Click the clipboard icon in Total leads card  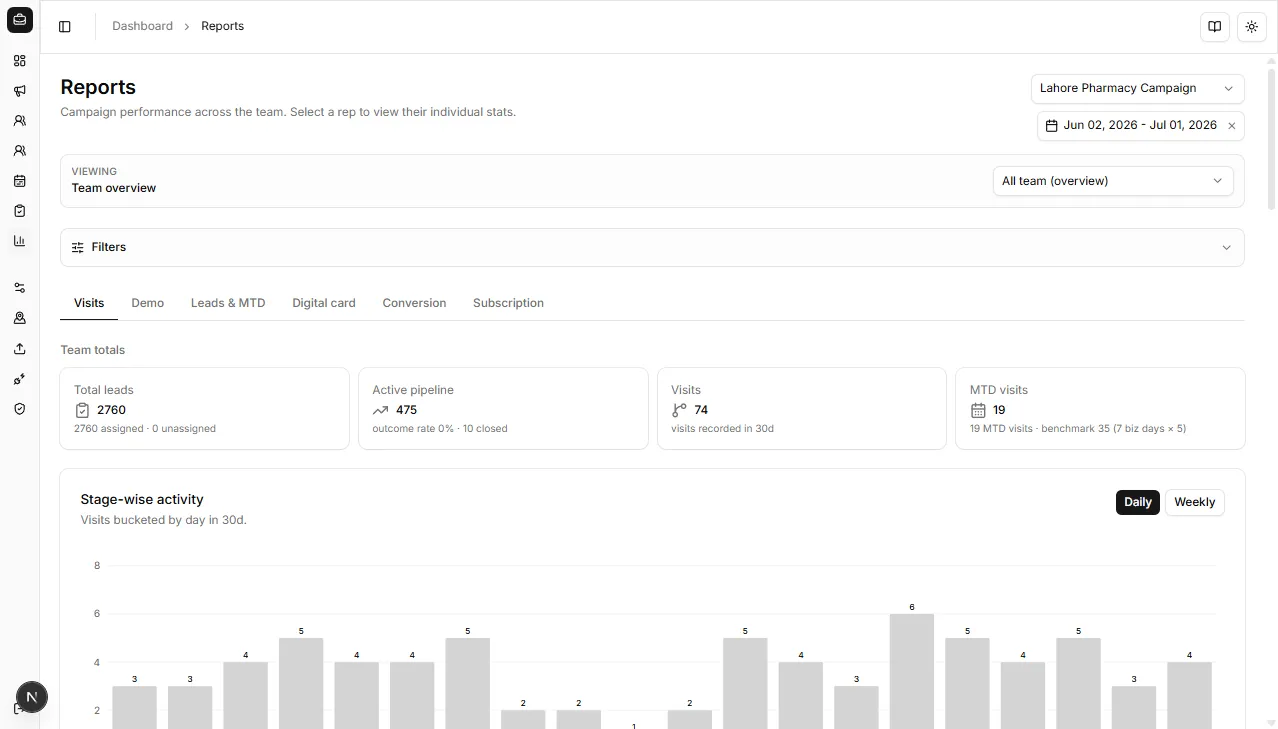click(83, 410)
